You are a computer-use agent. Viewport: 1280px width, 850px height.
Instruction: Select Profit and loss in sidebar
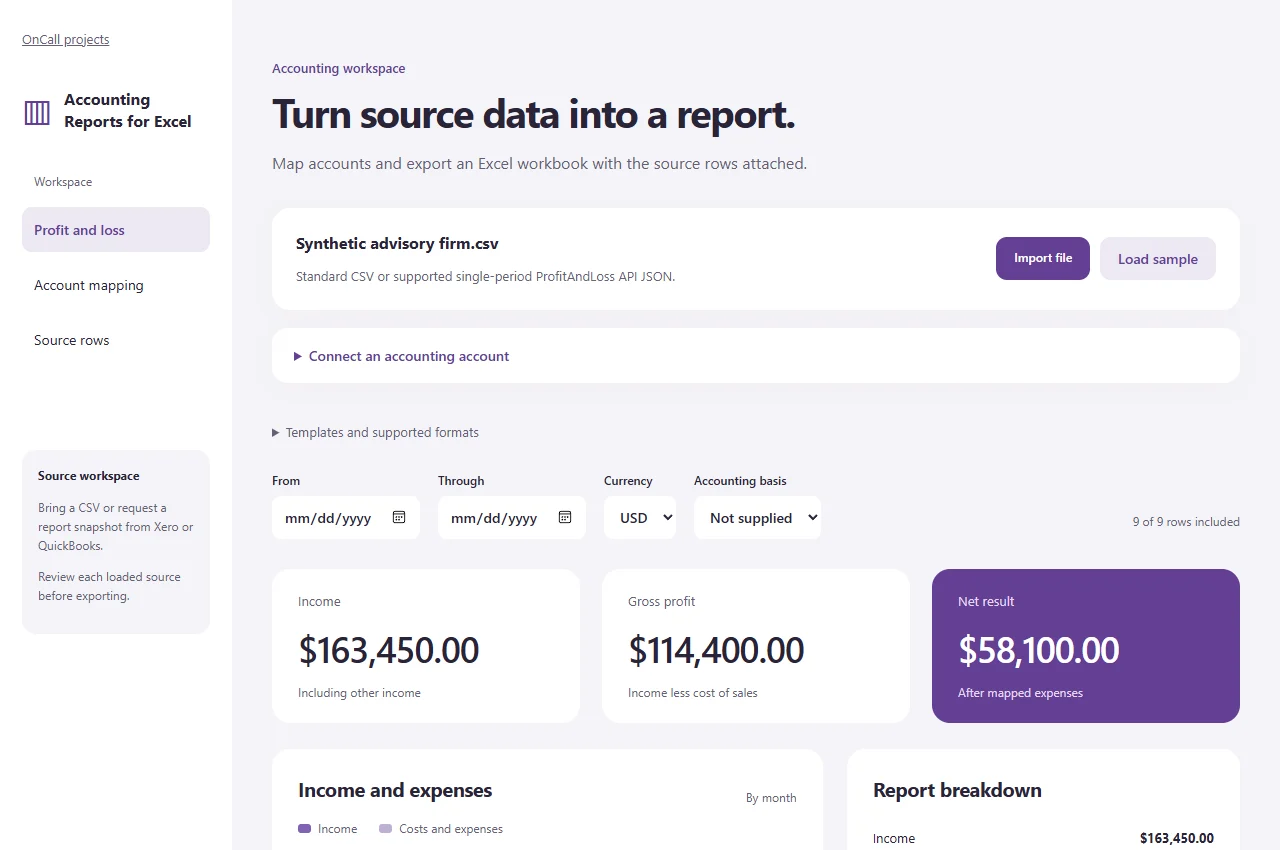[116, 230]
